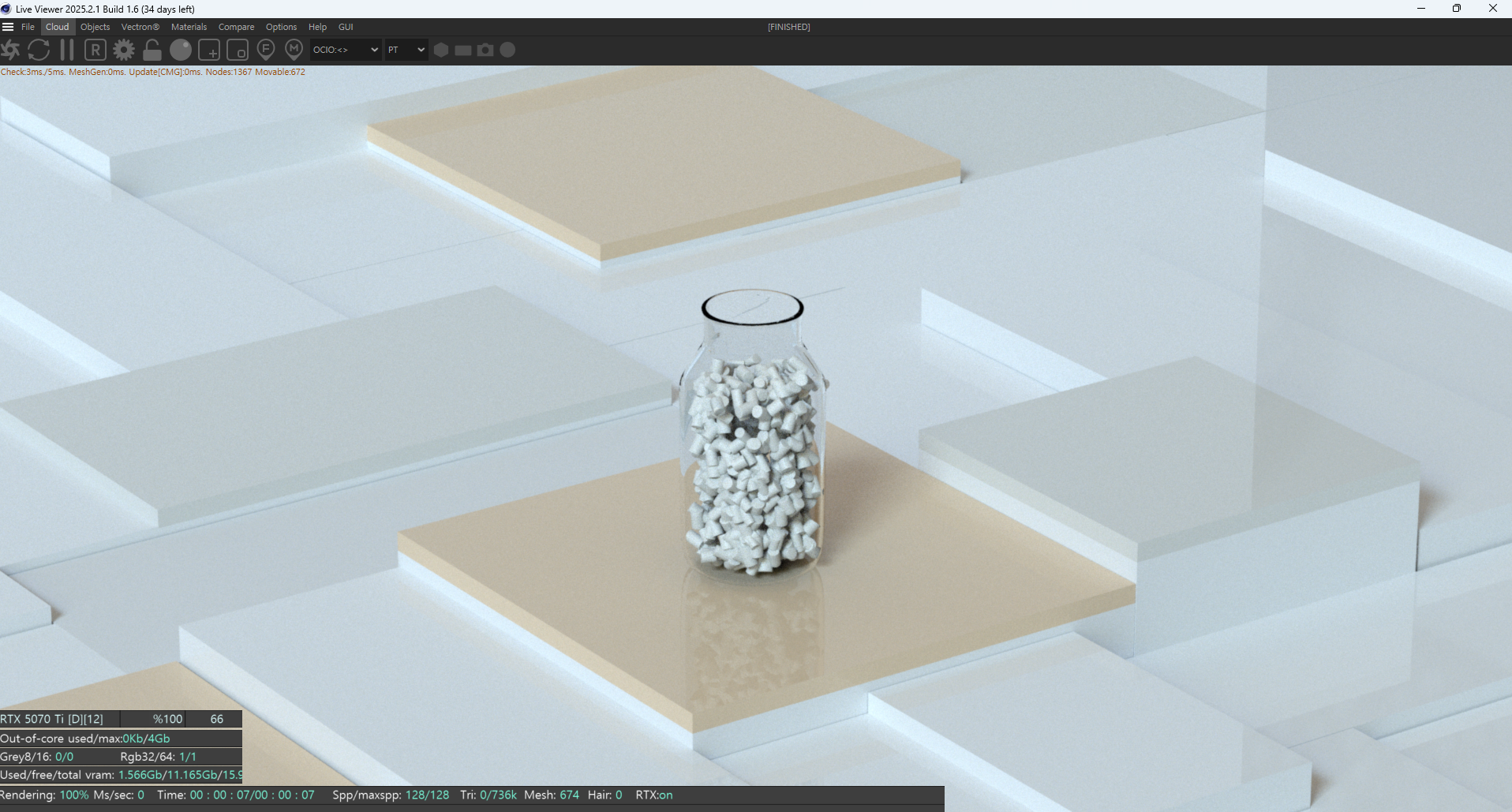This screenshot has width=1512, height=812.
Task: Open the OCIO color dropdown
Action: pos(346,50)
